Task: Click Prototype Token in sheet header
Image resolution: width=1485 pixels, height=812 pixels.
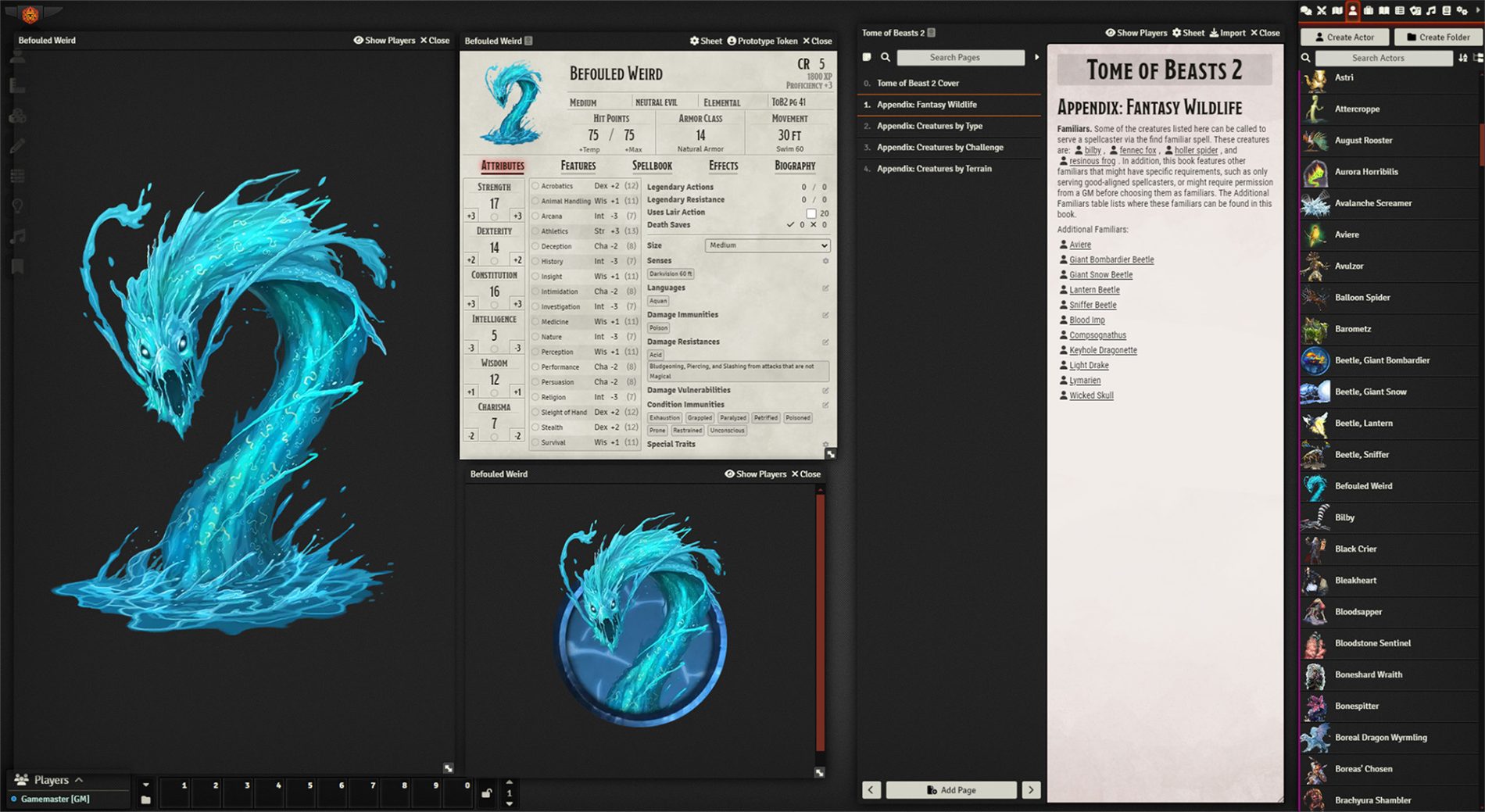Action: (762, 41)
